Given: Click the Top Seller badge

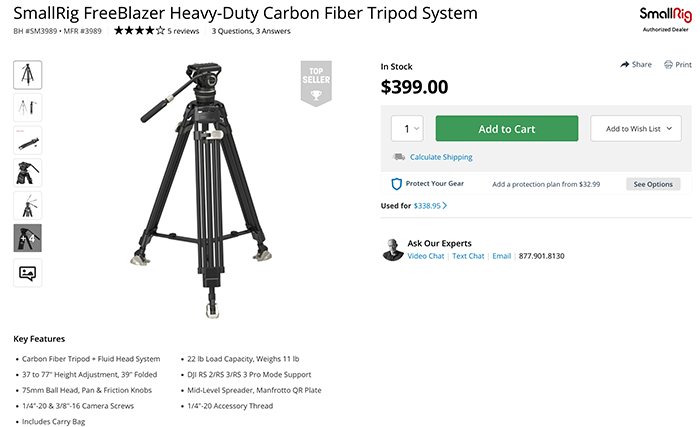Looking at the screenshot, I should point(316,84).
